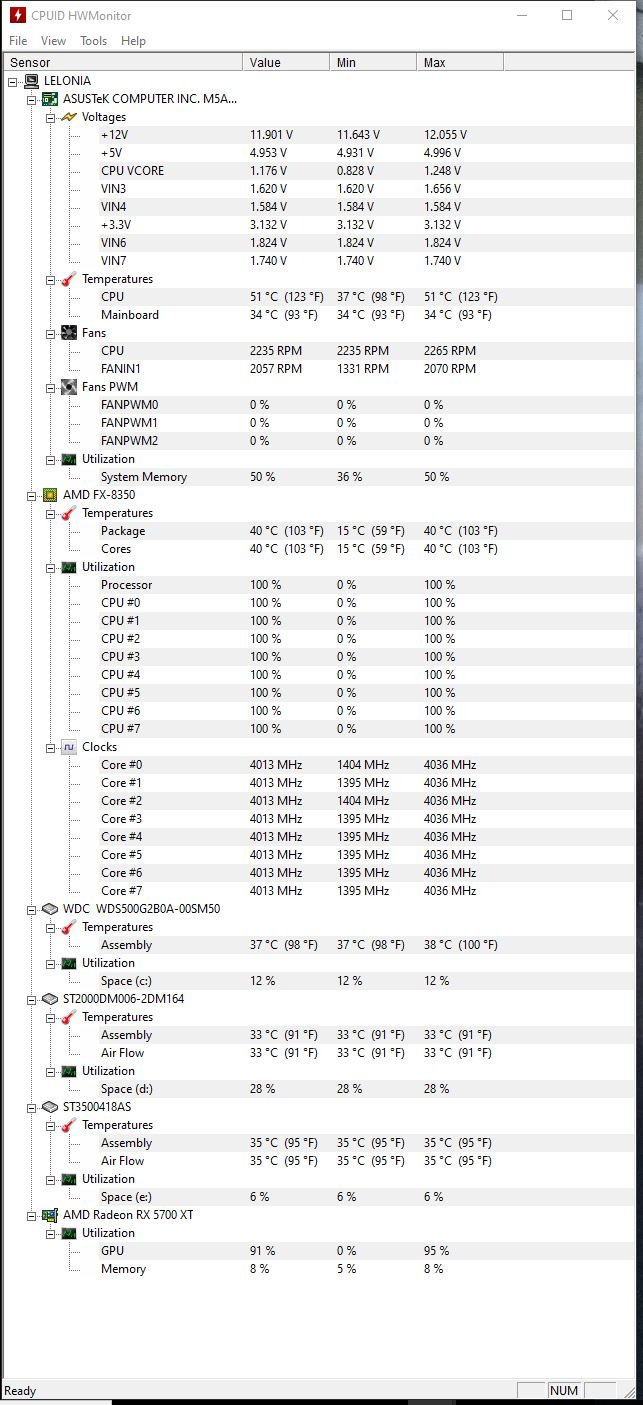The height and width of the screenshot is (1405, 643).
Task: Collapse the Voltages tree node
Action: point(50,117)
